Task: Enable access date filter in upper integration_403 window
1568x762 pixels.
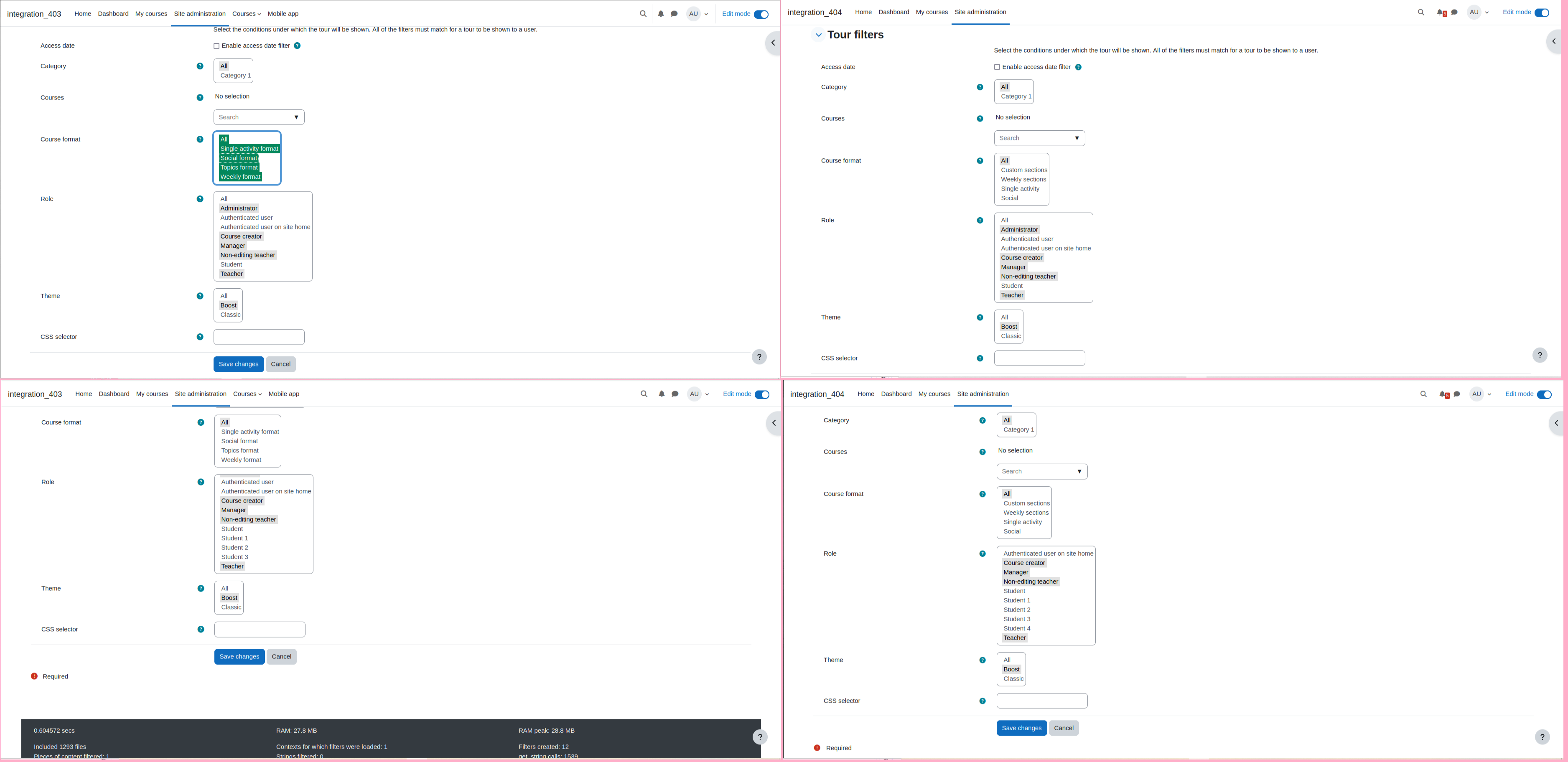Action: (216, 46)
